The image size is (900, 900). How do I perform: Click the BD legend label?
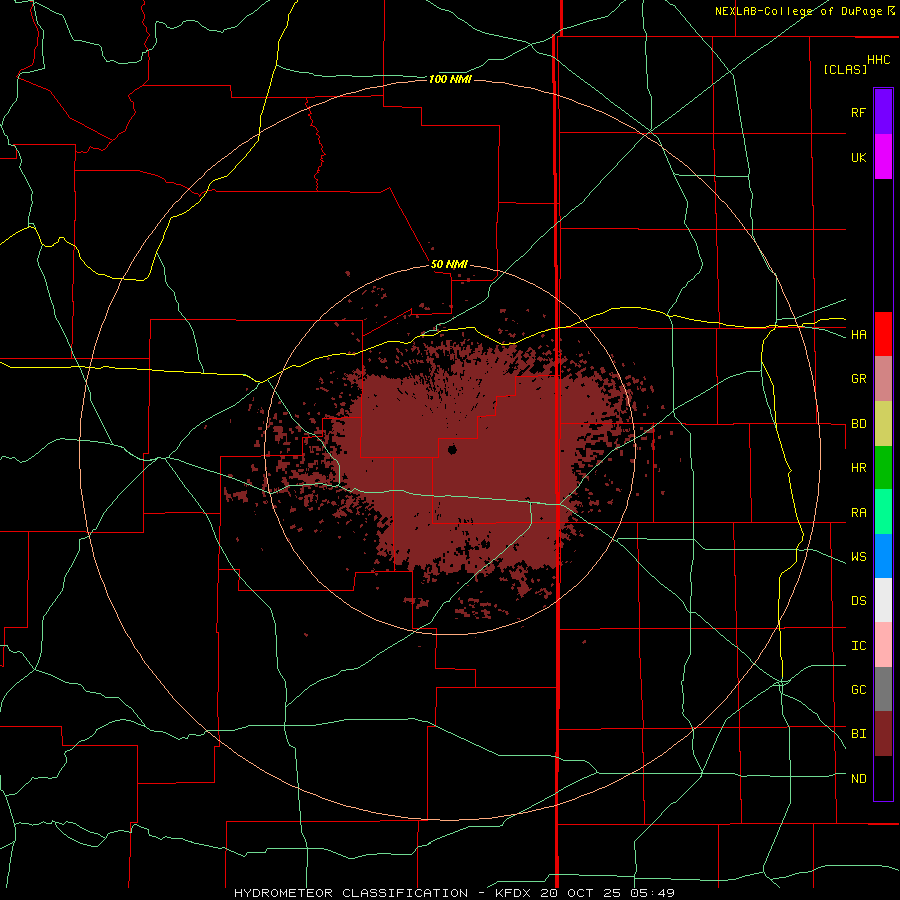[858, 424]
